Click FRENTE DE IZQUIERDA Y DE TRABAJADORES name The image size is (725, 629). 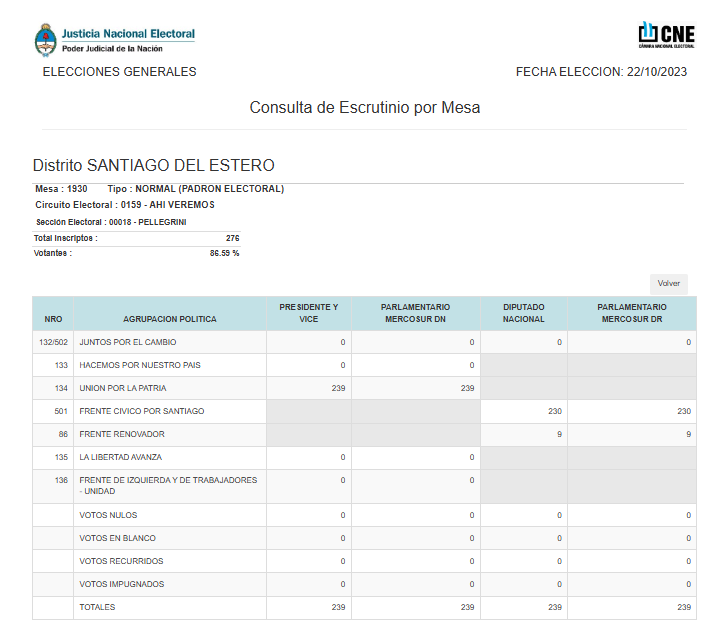[168, 486]
